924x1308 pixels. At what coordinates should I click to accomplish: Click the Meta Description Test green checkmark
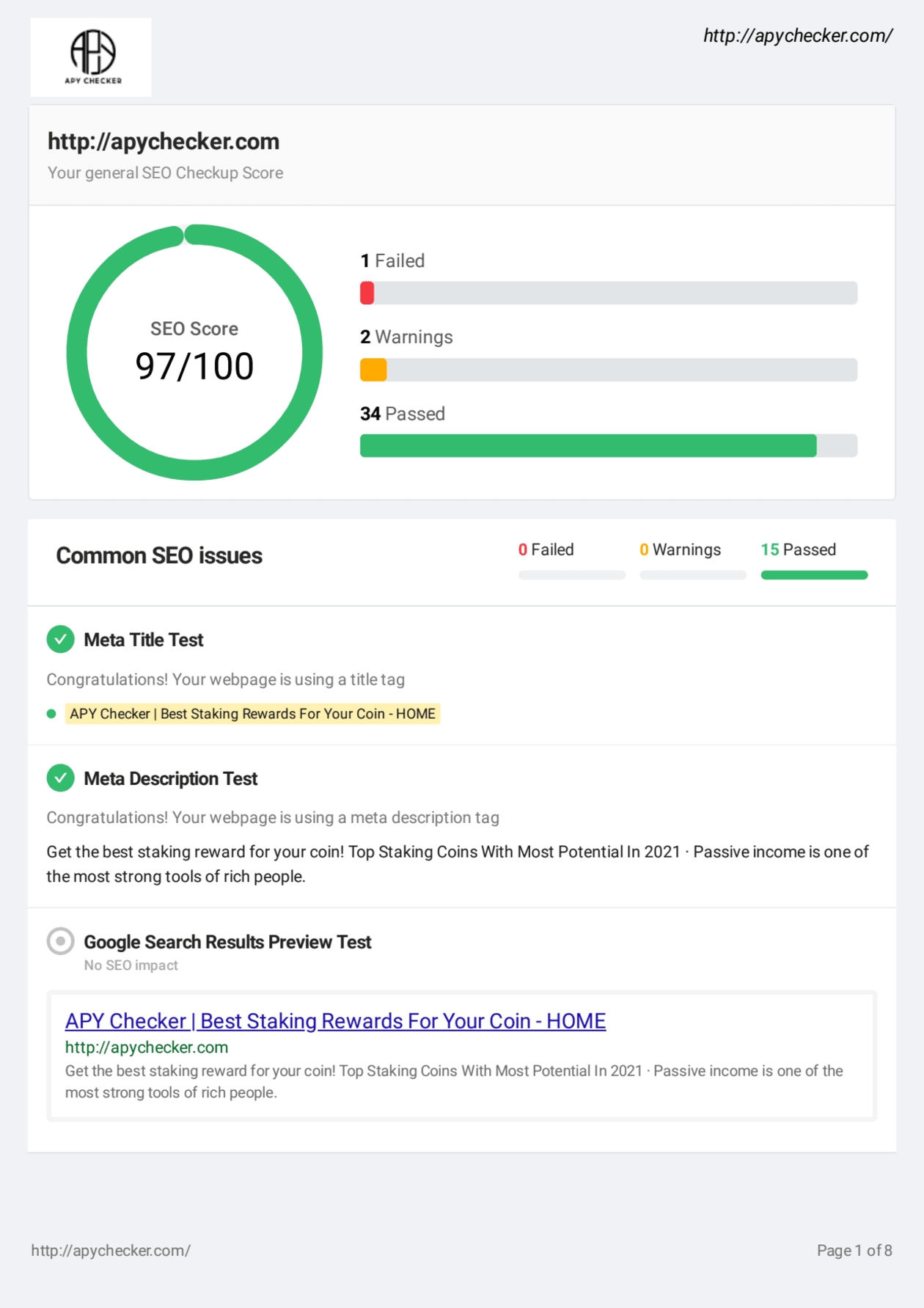click(x=61, y=778)
